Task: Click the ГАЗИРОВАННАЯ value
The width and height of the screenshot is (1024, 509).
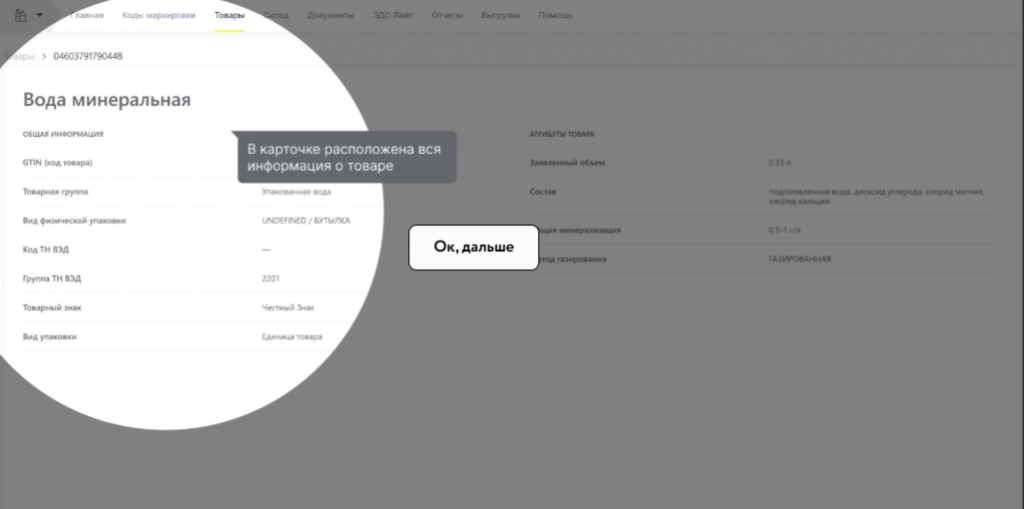Action: point(800,259)
